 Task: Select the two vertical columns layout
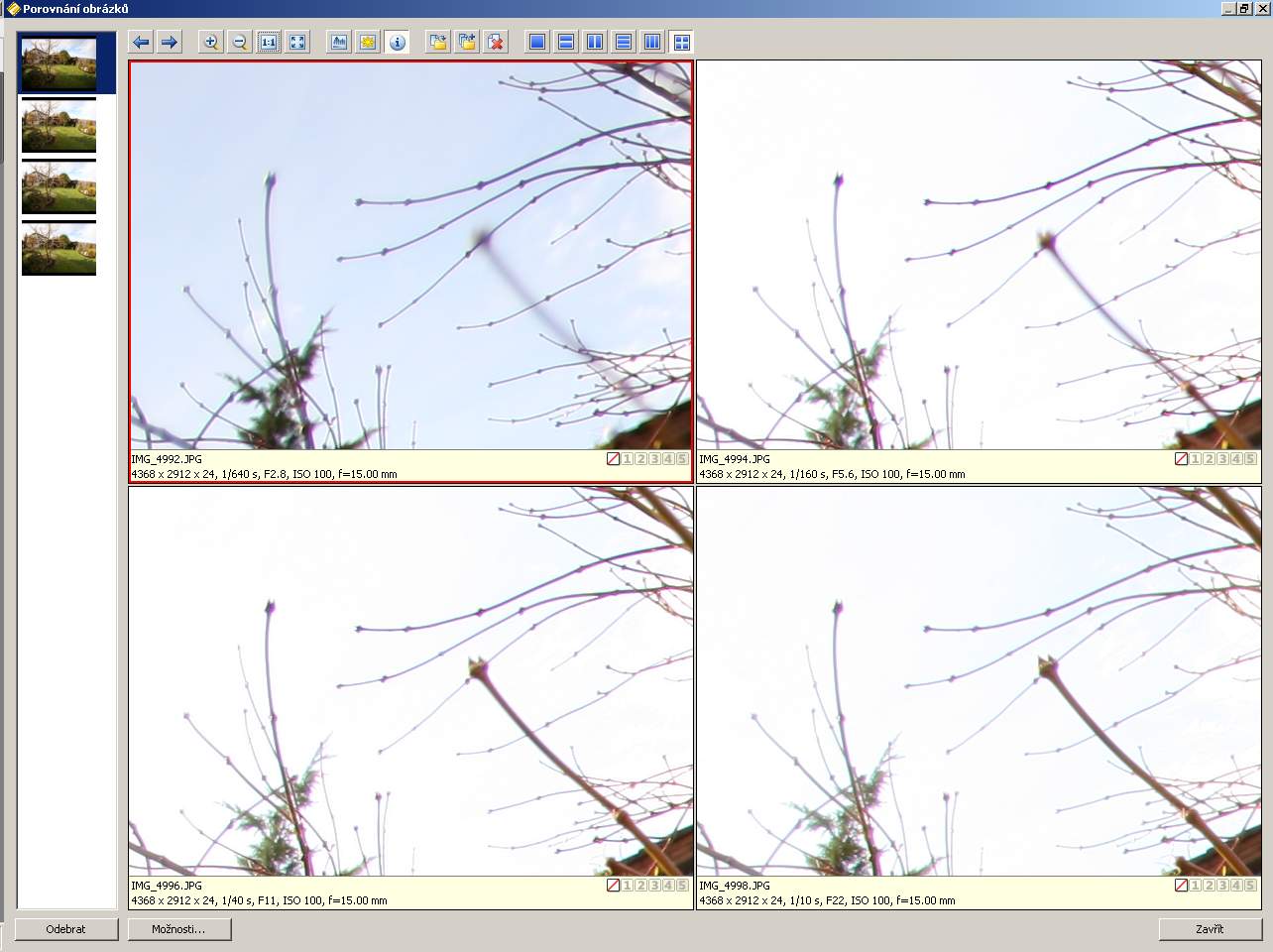click(x=595, y=42)
